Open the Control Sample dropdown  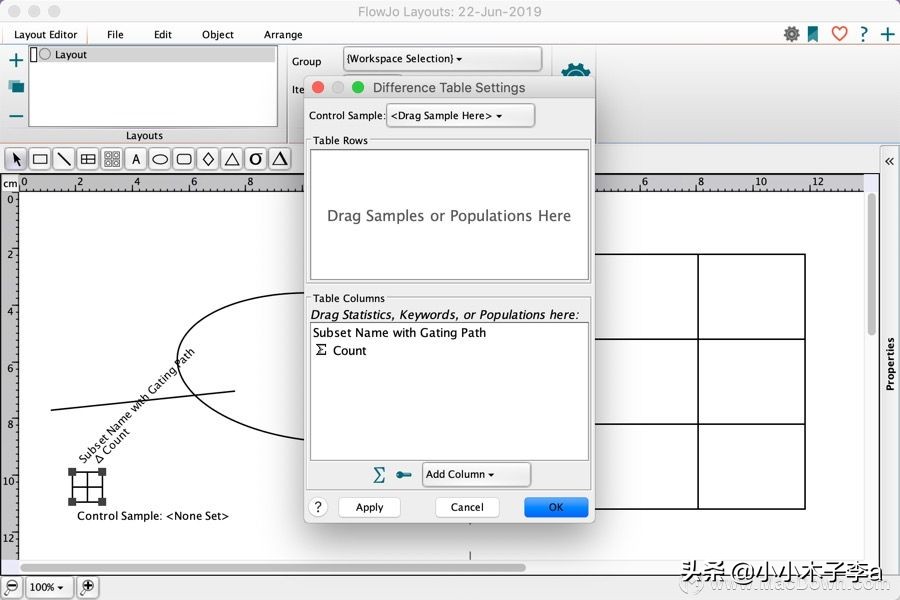[460, 115]
